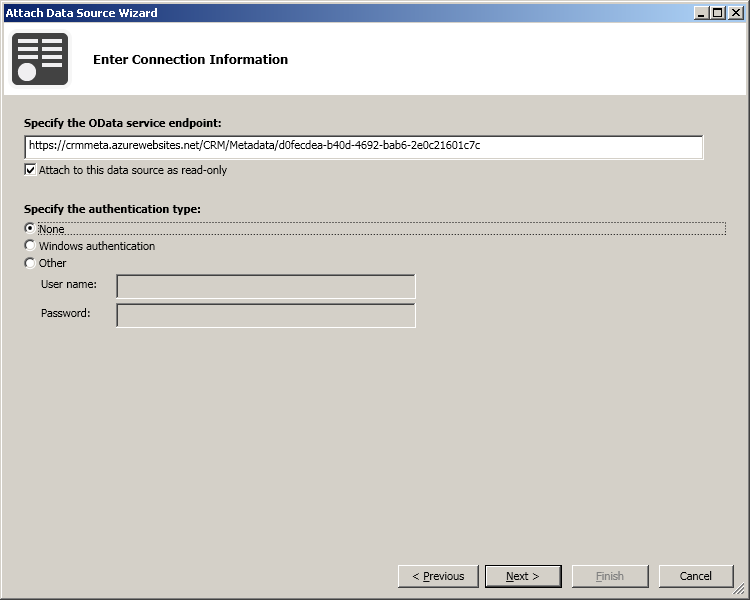Click the Specify the authentication type label
The height and width of the screenshot is (600, 750).
click(x=112, y=209)
